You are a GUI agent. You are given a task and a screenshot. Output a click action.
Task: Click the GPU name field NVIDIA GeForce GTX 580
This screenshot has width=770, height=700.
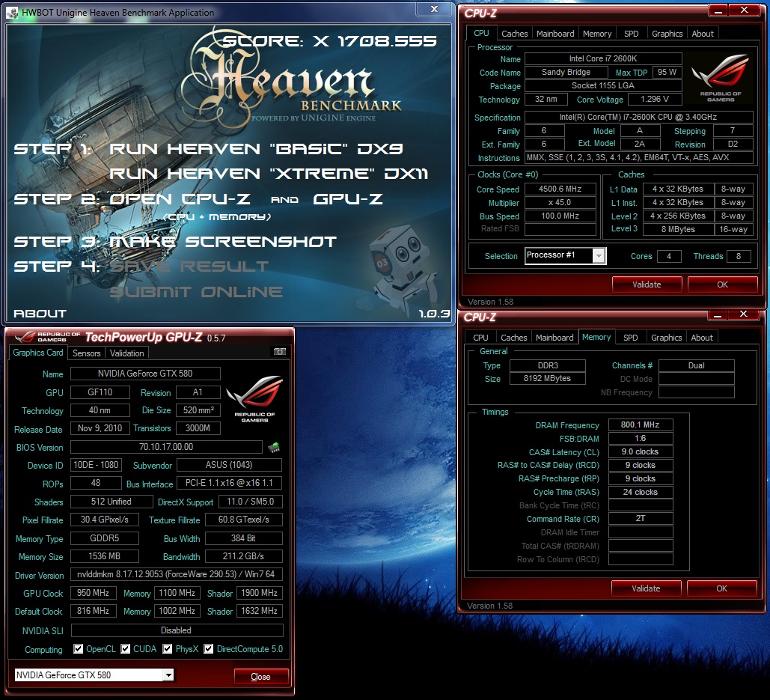pos(145,373)
